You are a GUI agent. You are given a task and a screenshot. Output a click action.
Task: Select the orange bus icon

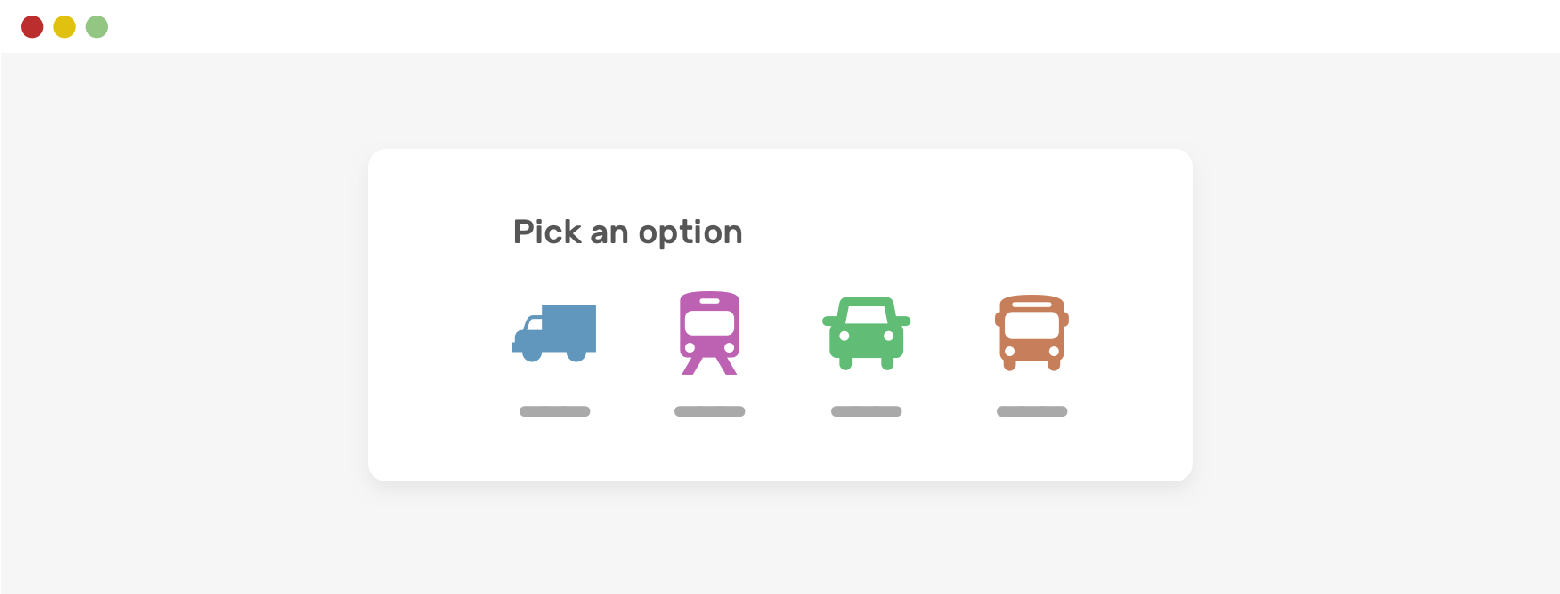[x=1032, y=333]
